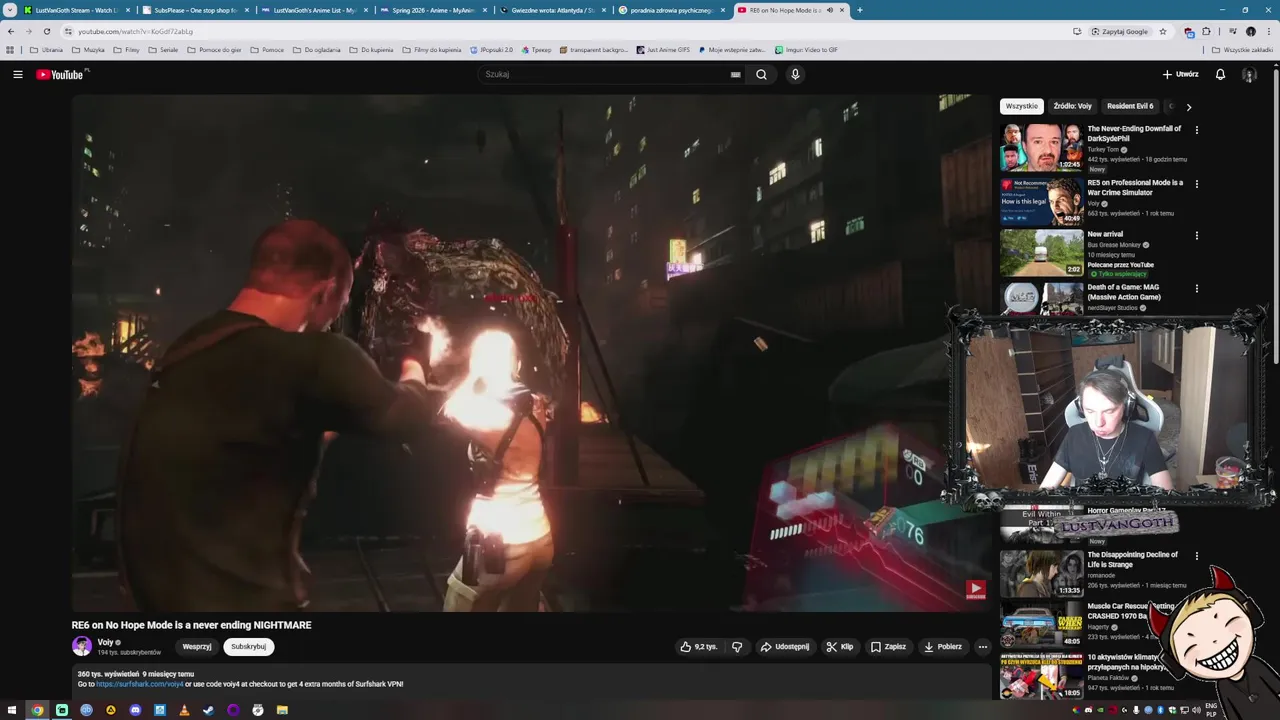The height and width of the screenshot is (720, 1280).
Task: Save video with Zapisz button
Action: tap(888, 647)
